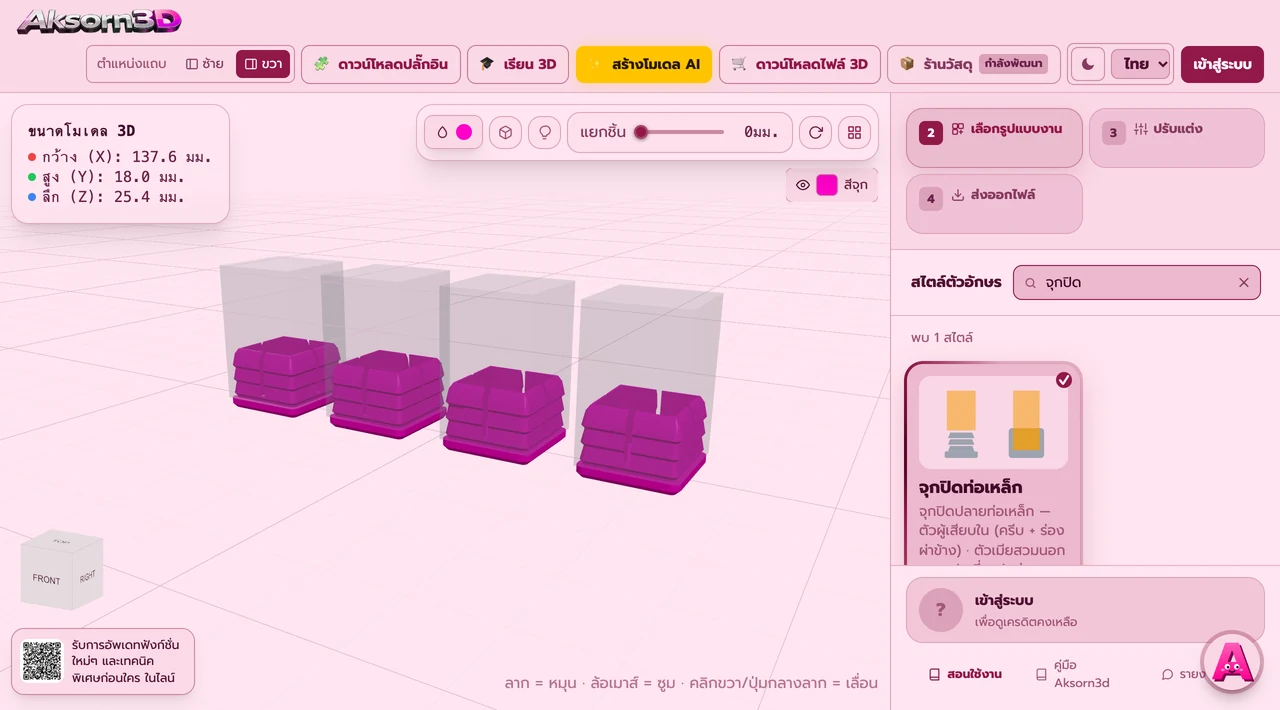Image resolution: width=1280 pixels, height=710 pixels.
Task: Click the กว้าง (X): 137.6 มม. value
Action: (x=127, y=157)
